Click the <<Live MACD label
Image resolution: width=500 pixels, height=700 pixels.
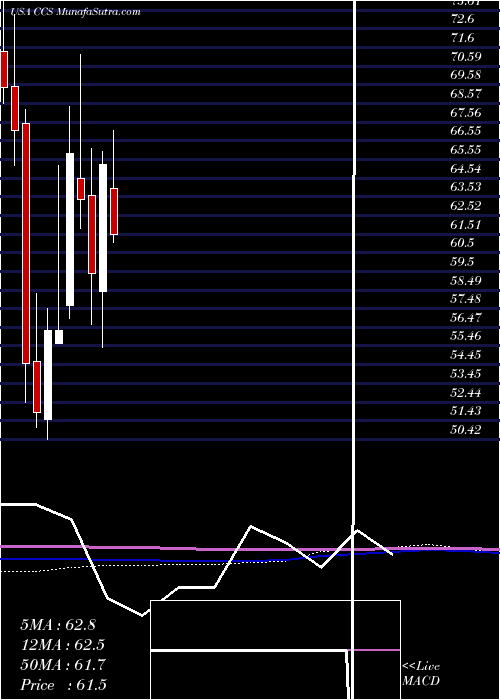tap(421, 673)
